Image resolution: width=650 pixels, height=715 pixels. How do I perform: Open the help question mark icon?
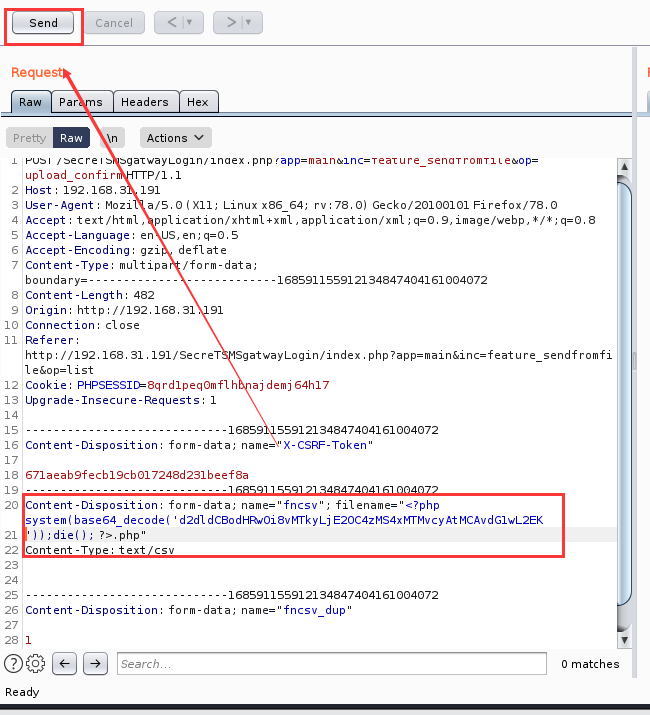point(13,663)
